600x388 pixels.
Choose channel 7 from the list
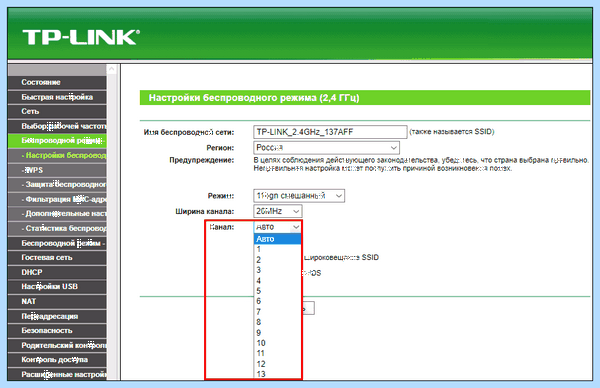pyautogui.click(x=278, y=311)
